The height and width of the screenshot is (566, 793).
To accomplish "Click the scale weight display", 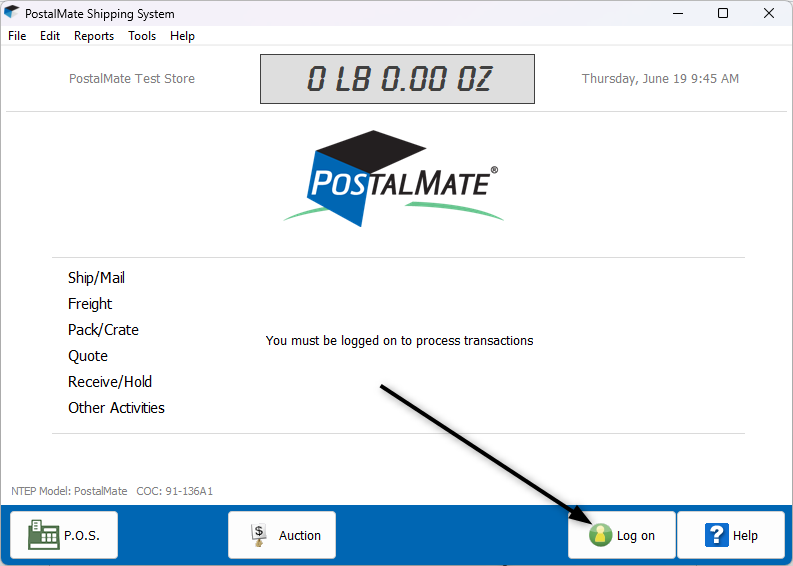I will [x=398, y=79].
